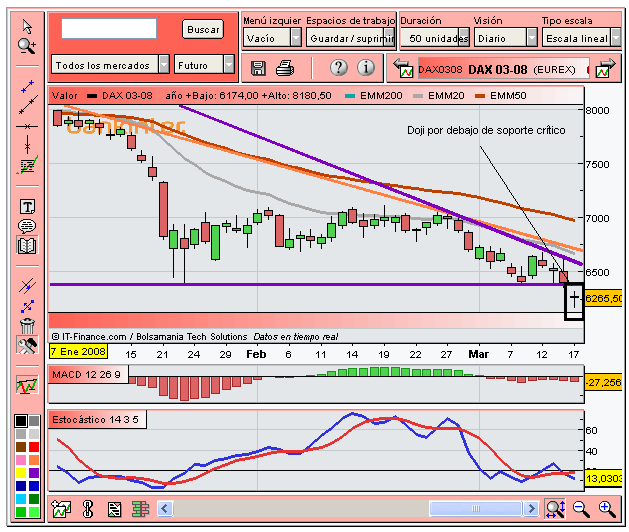Choose the extended trend line tool
Screen dimensions: 629x532
click(28, 105)
